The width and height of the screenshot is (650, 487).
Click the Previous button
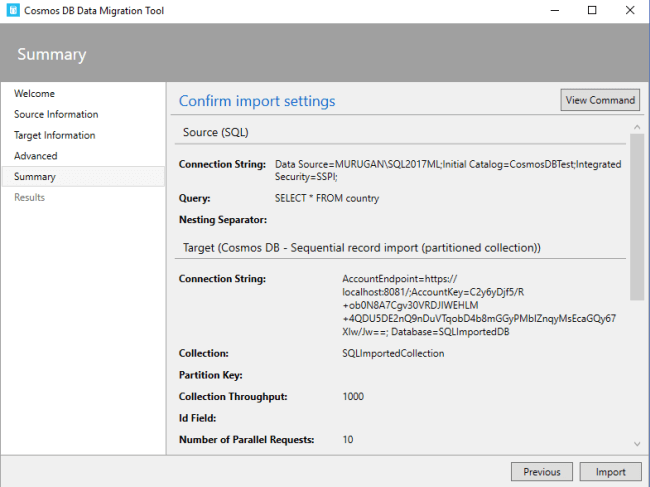(542, 472)
